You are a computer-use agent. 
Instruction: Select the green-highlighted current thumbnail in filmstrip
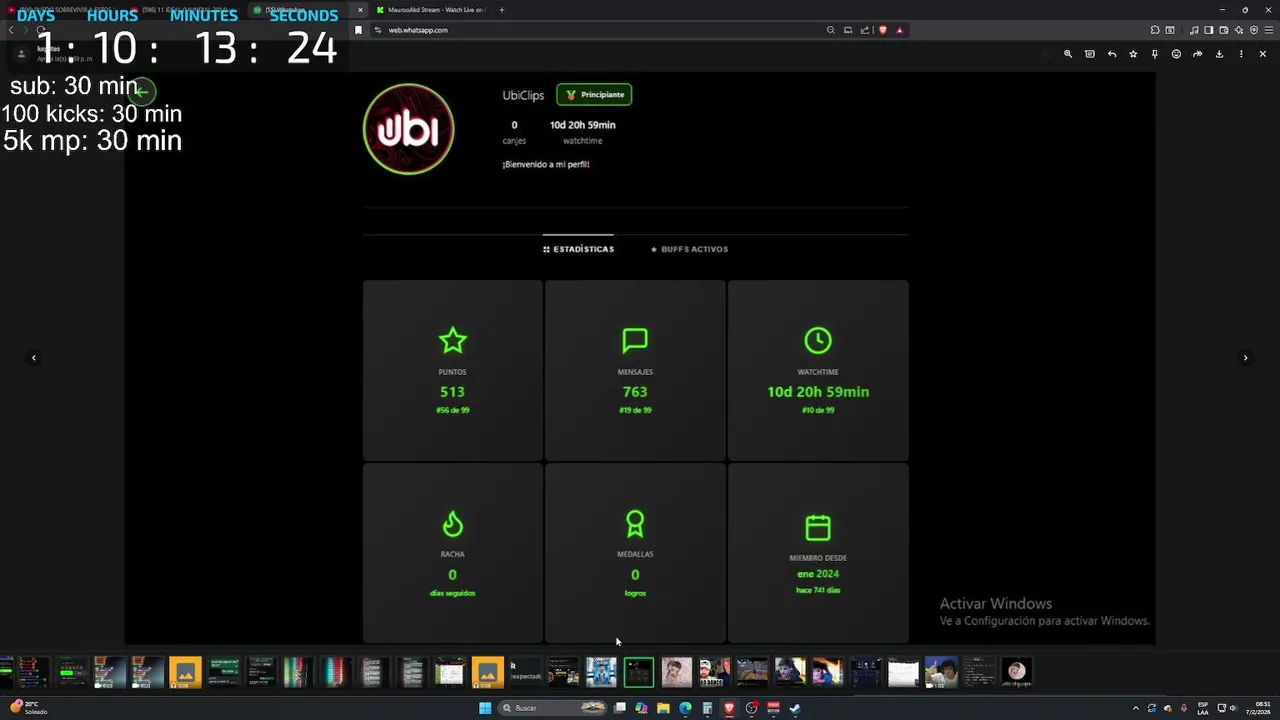[638, 672]
